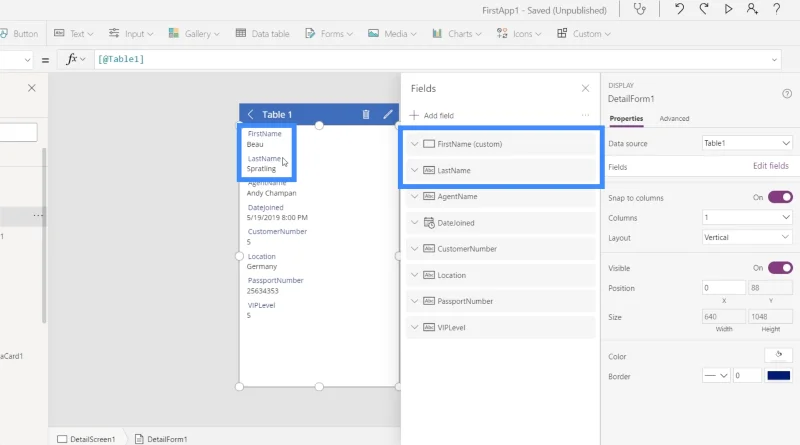
Task: Switch to the Advanced tab
Action: click(x=674, y=118)
